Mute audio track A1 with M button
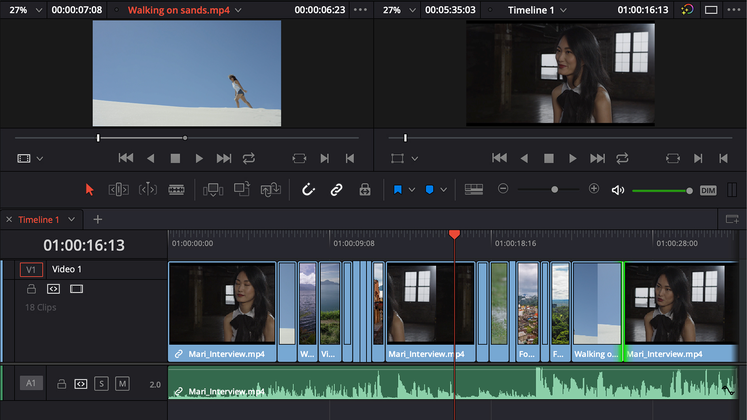747x420 pixels. pos(122,383)
